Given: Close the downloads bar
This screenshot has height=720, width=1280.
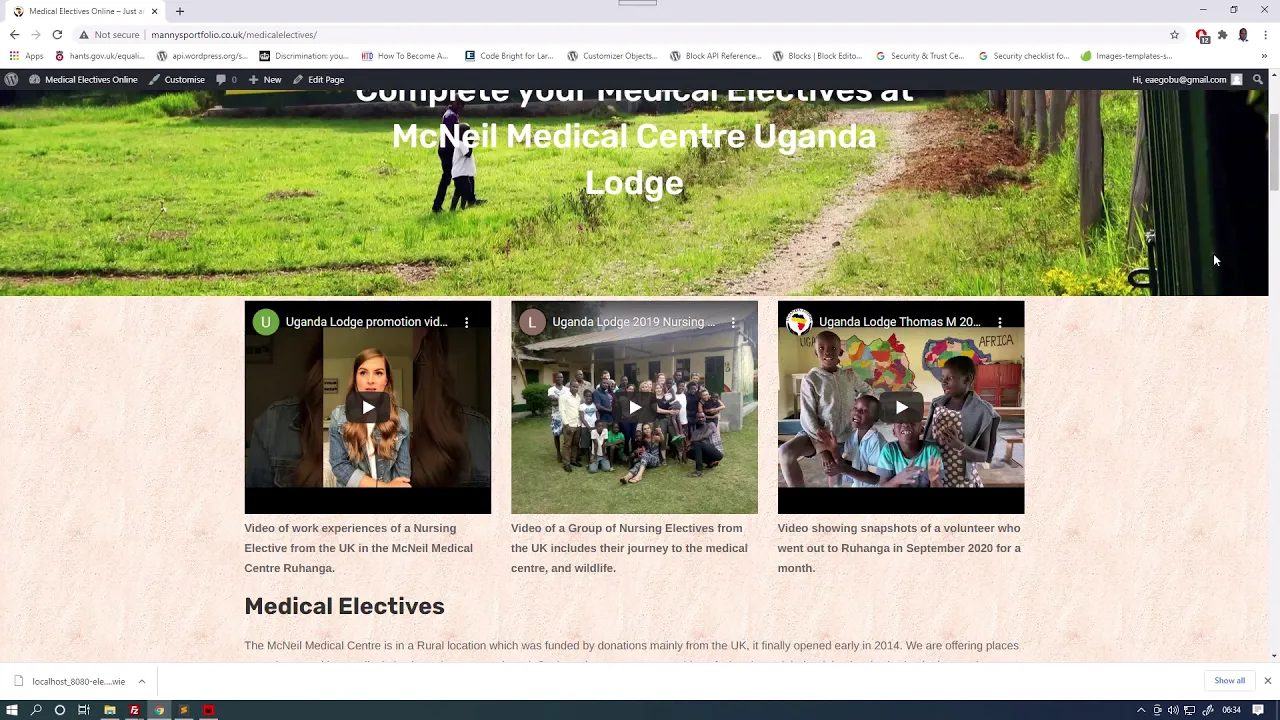Looking at the screenshot, I should (1267, 681).
